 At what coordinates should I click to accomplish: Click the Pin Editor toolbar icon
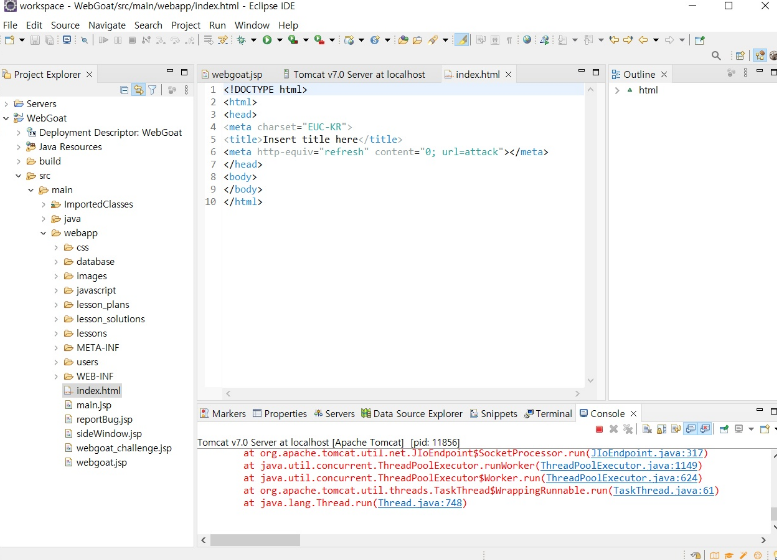[699, 40]
